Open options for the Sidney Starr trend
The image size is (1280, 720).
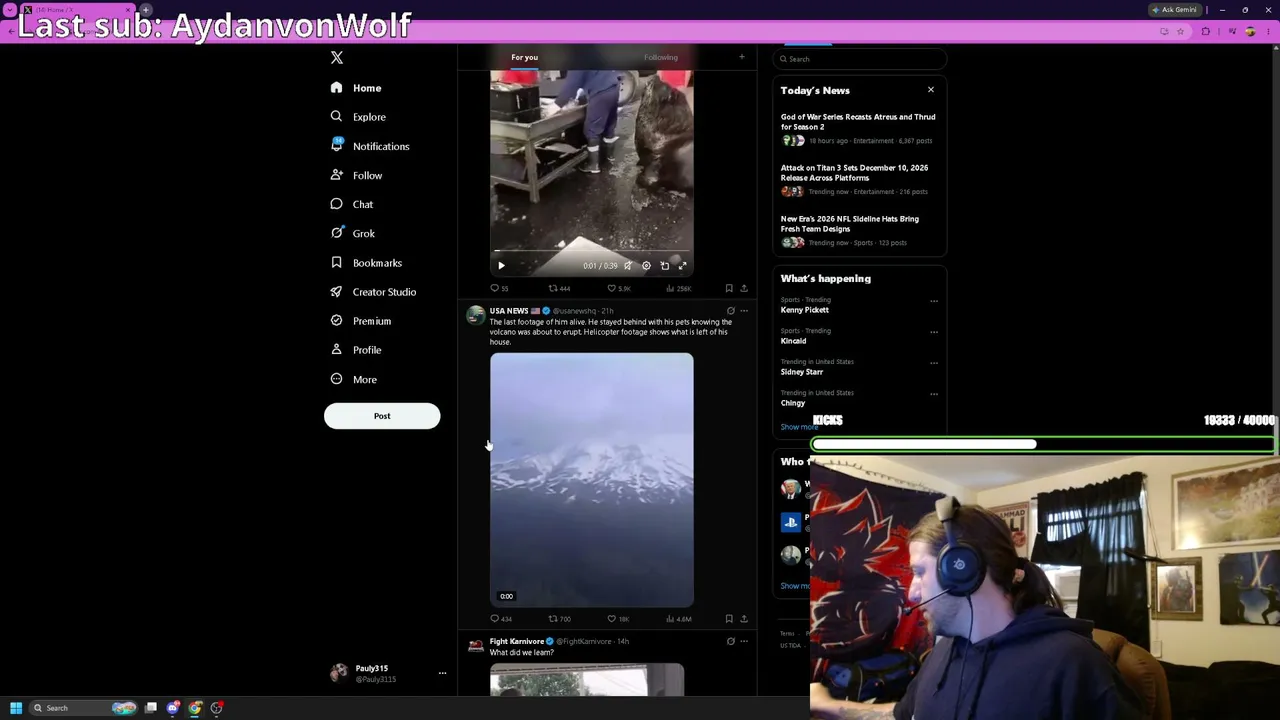(x=934, y=363)
